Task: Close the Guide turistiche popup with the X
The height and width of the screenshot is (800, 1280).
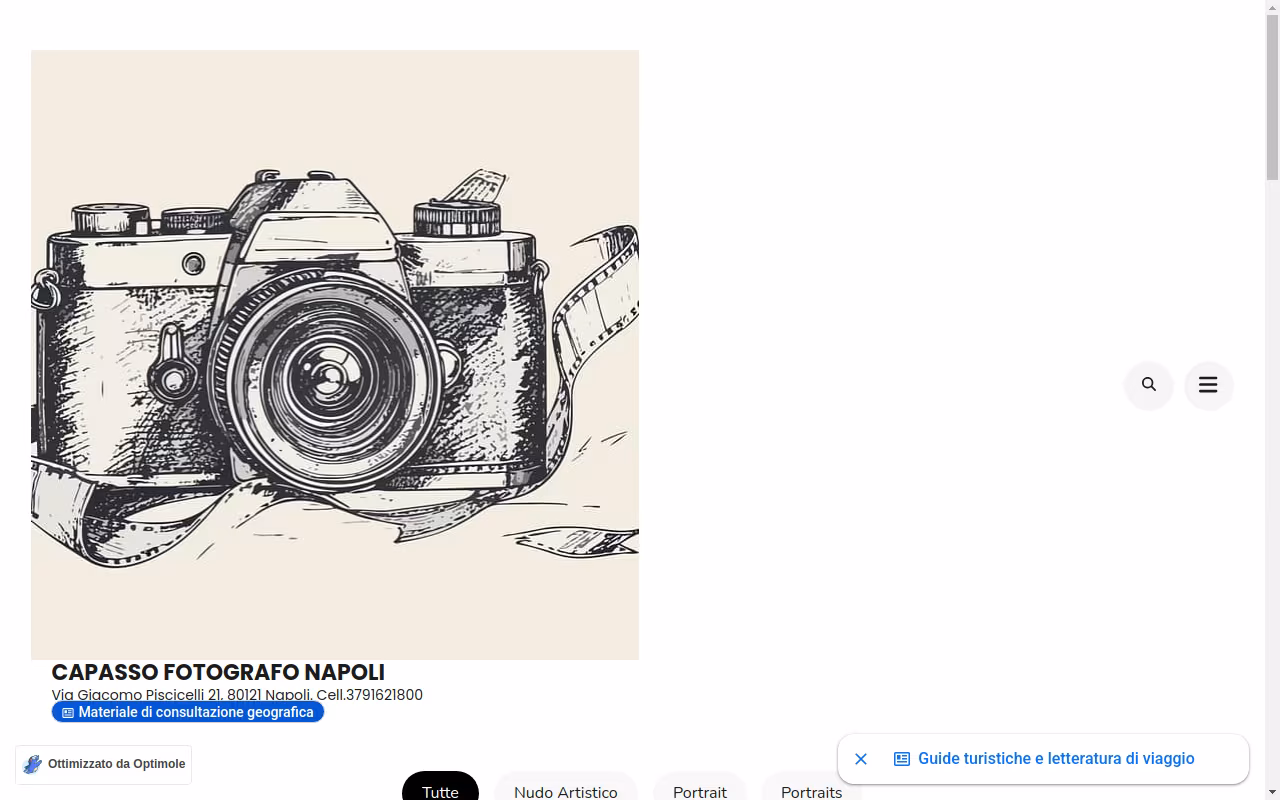Action: pyautogui.click(x=861, y=759)
